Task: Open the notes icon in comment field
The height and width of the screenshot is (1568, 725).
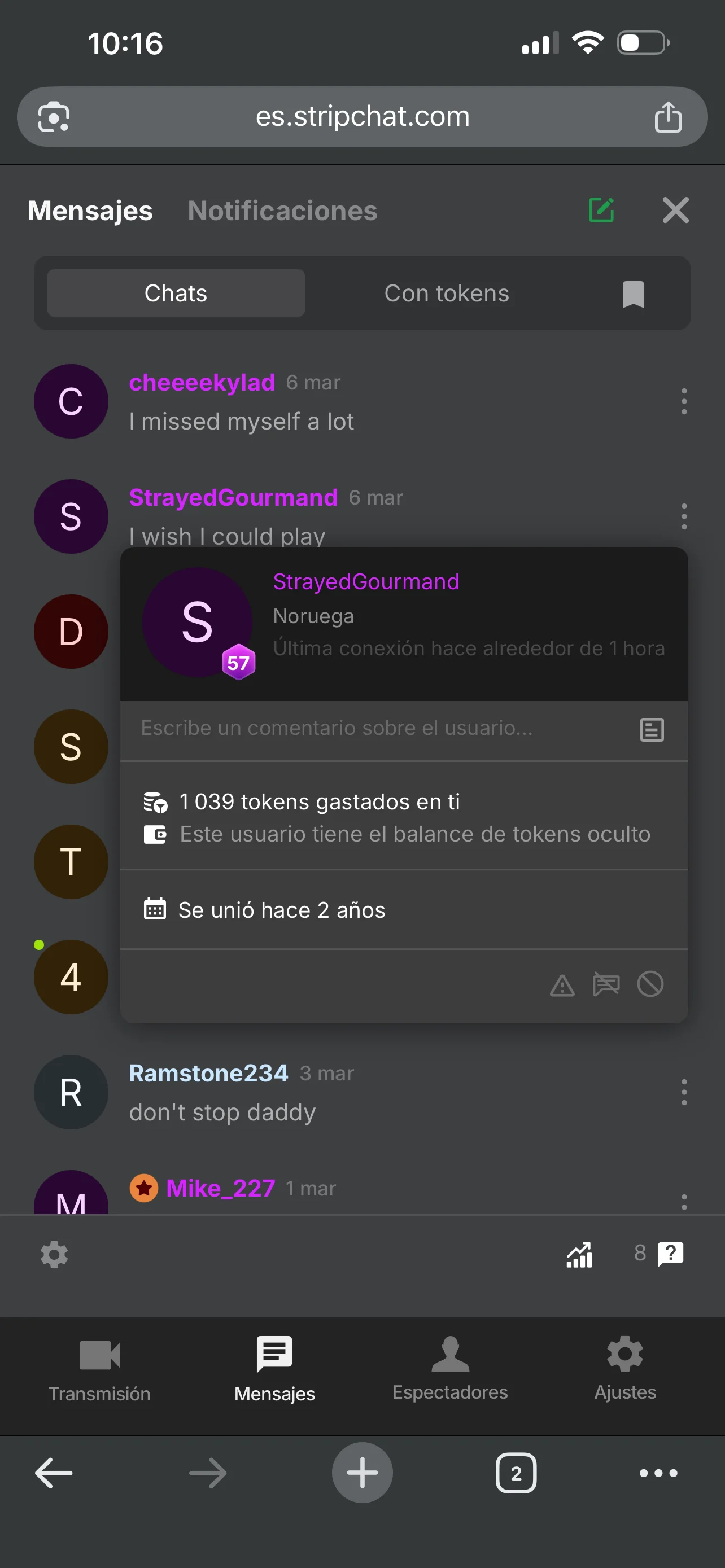Action: 652,729
